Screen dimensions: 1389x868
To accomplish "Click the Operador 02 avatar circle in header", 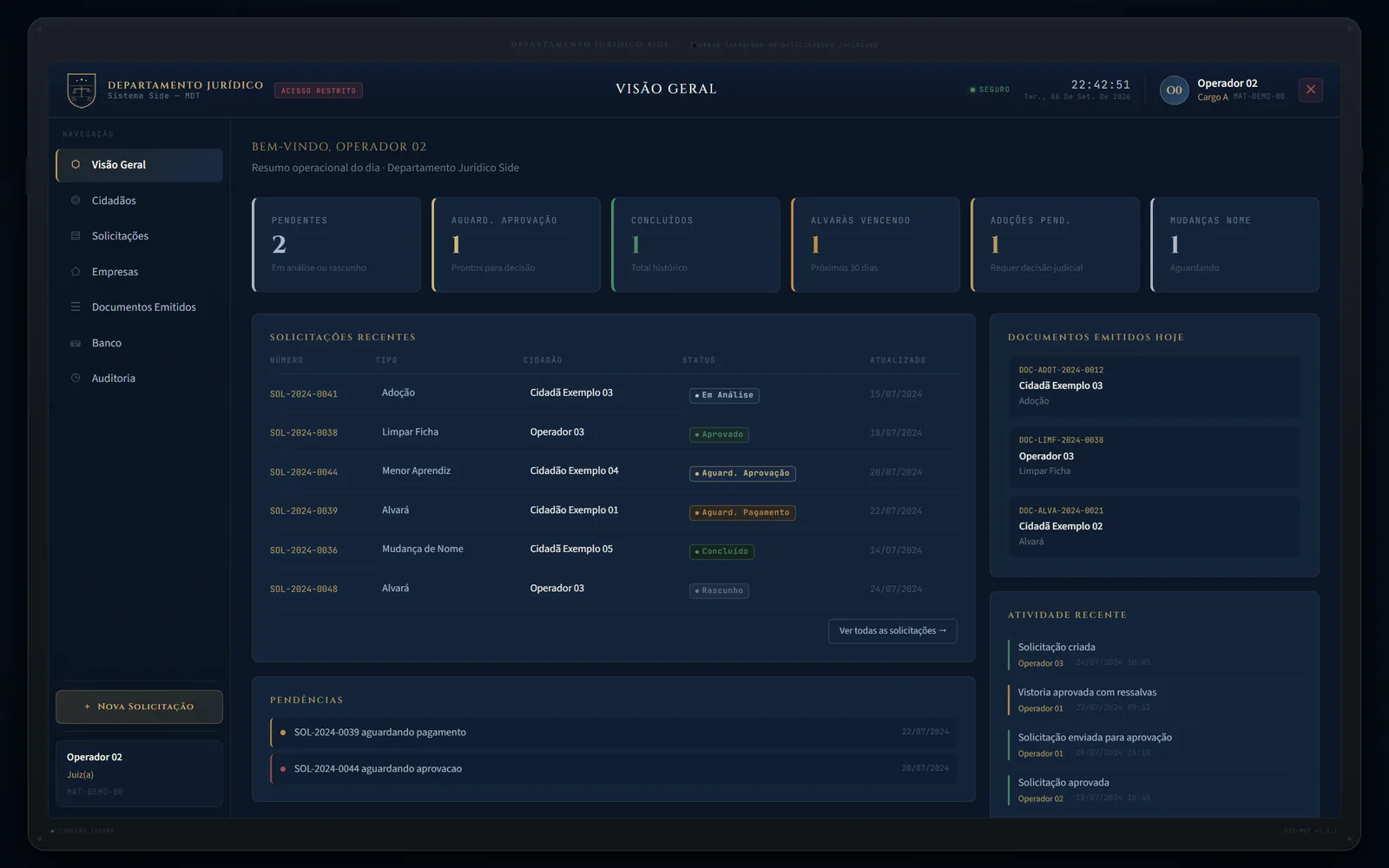I will tap(1174, 89).
